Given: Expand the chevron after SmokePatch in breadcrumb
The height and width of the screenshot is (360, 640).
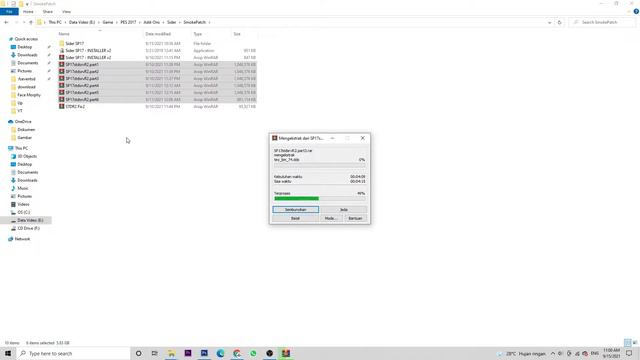Looking at the screenshot, I should coord(210,22).
